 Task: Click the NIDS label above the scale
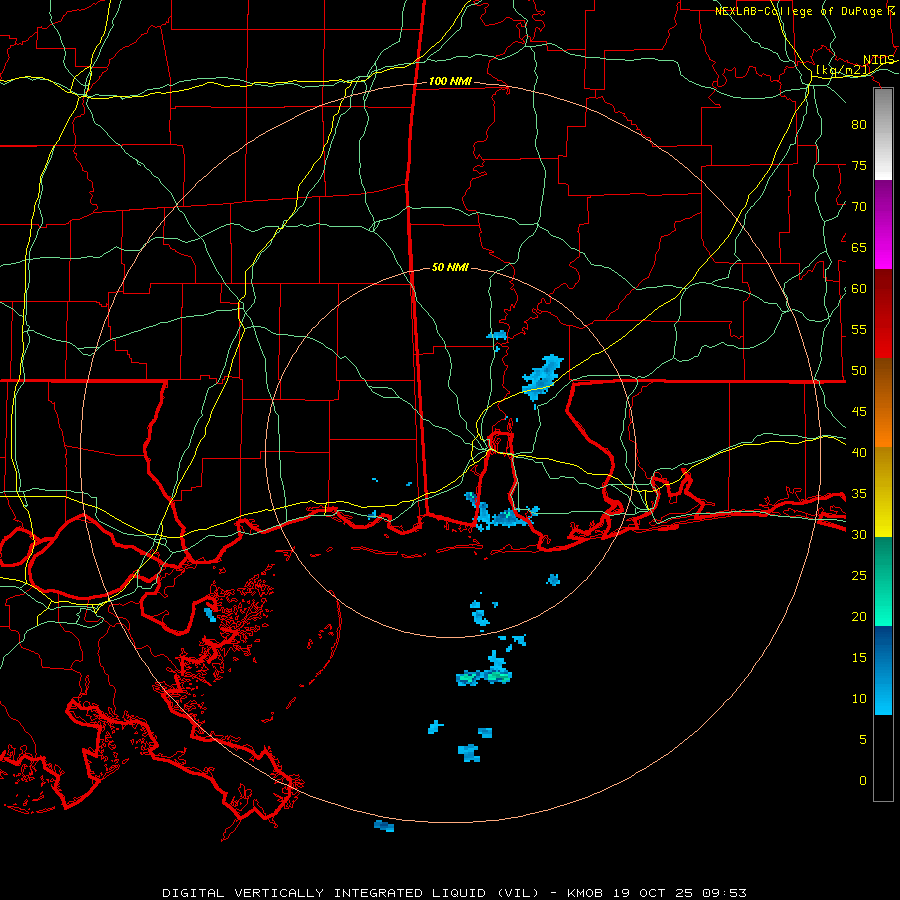coord(879,60)
